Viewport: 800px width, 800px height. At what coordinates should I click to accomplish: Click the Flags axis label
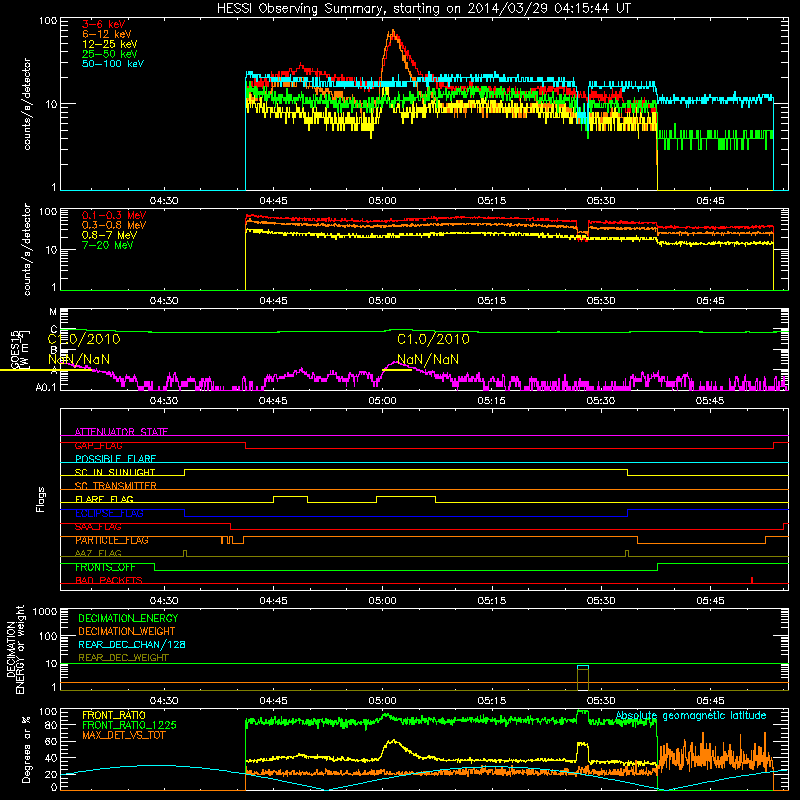(x=41, y=499)
